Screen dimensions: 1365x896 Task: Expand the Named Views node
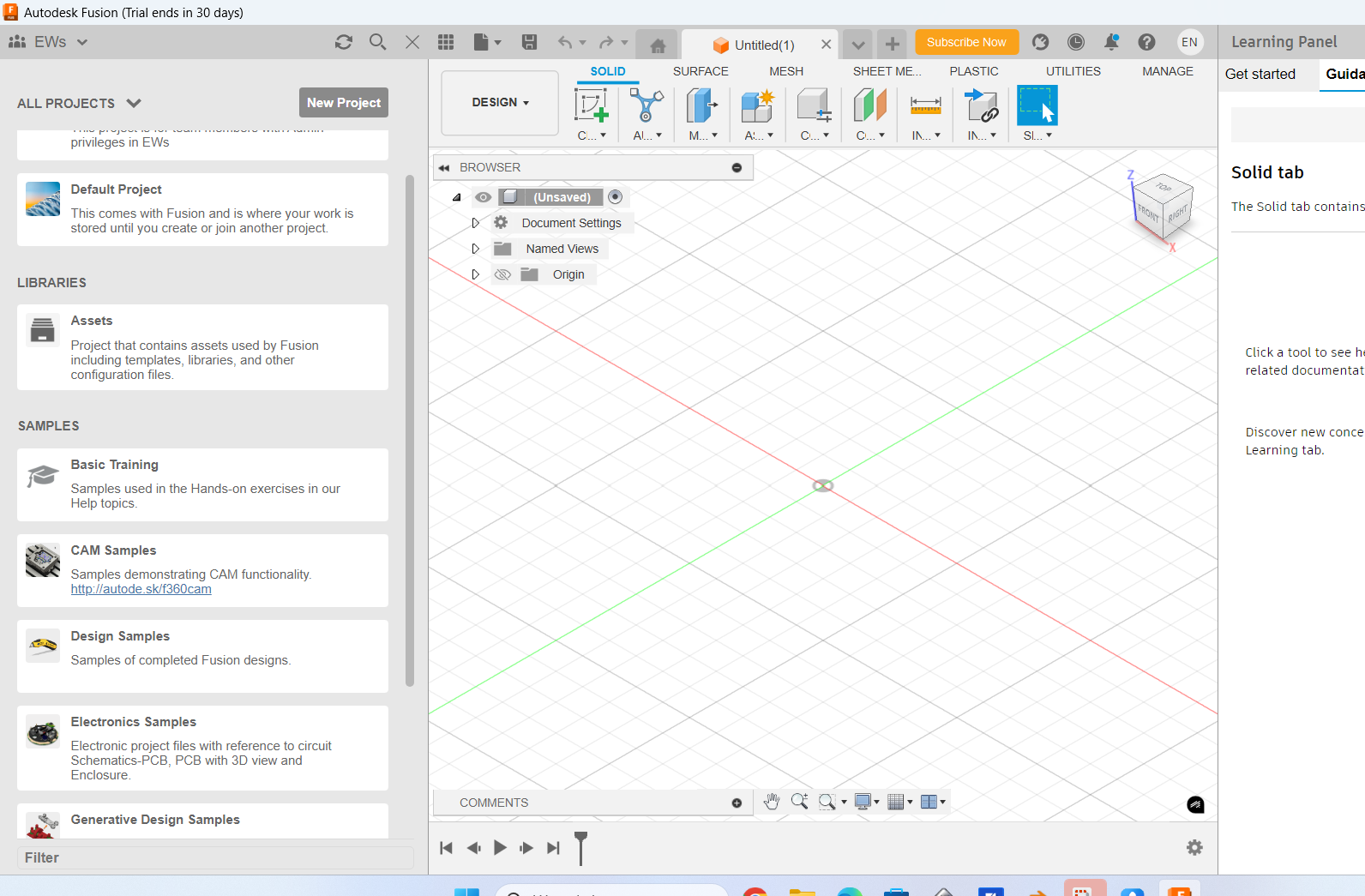coord(475,249)
